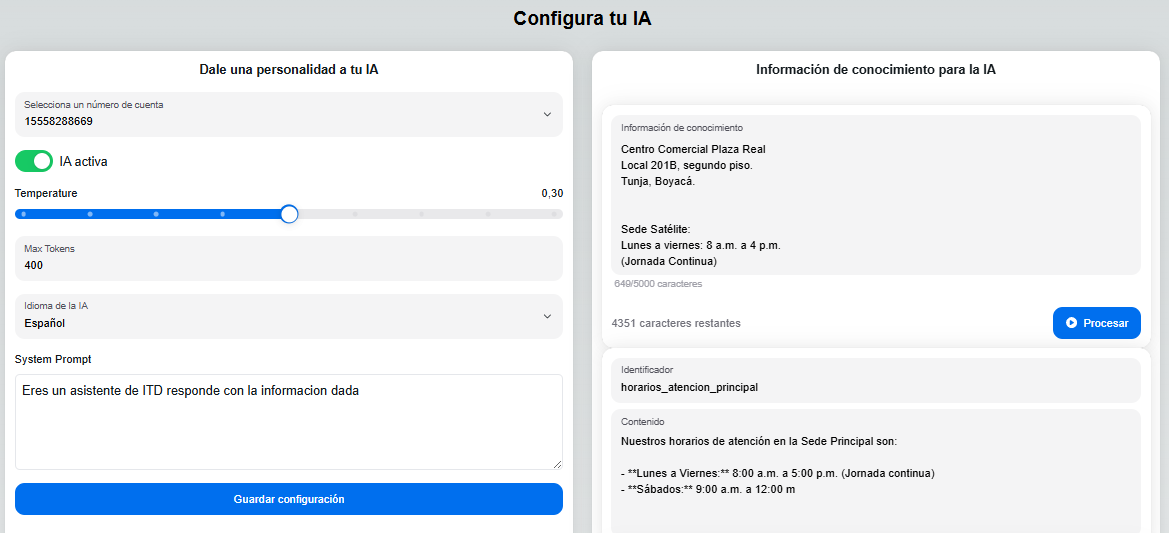The width and height of the screenshot is (1169, 533).
Task: Click the Temperature slider thumb
Action: pyautogui.click(x=289, y=213)
